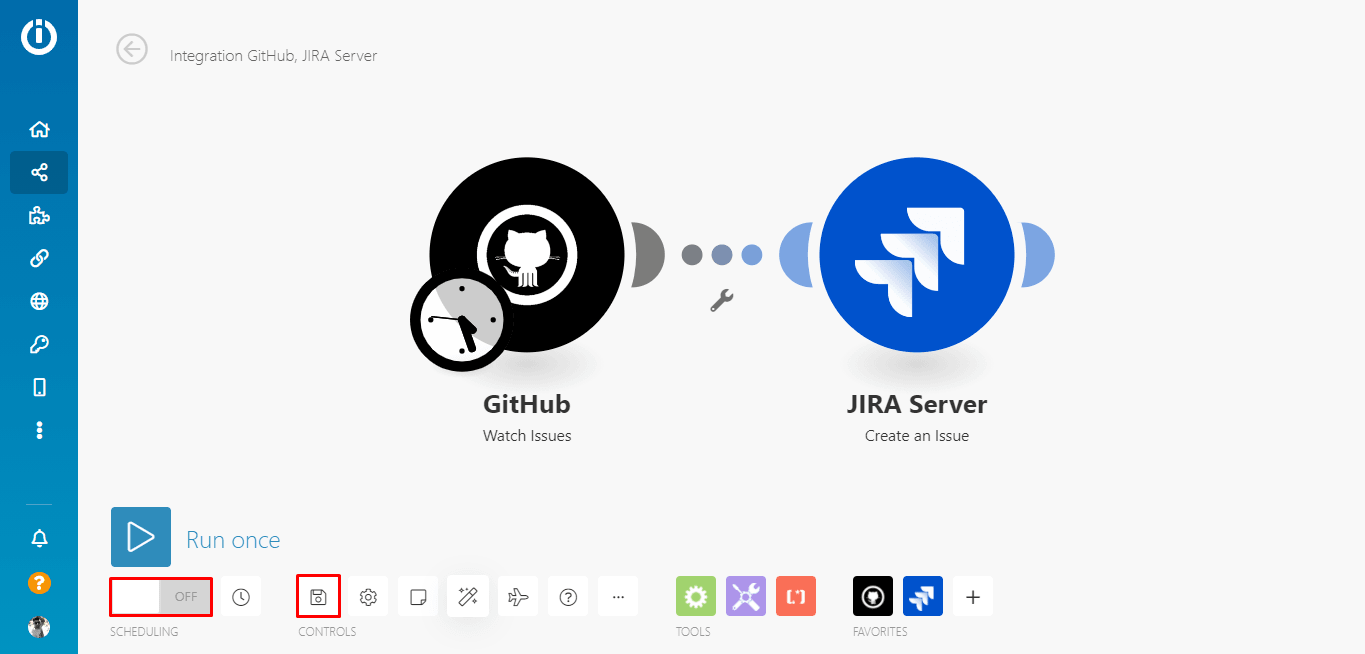Screen dimensions: 1365x654
Task: Click the auto-align magic wand icon
Action: (468, 597)
